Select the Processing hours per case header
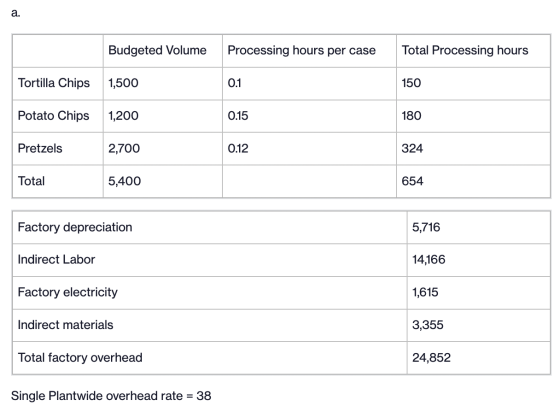 click(x=301, y=50)
